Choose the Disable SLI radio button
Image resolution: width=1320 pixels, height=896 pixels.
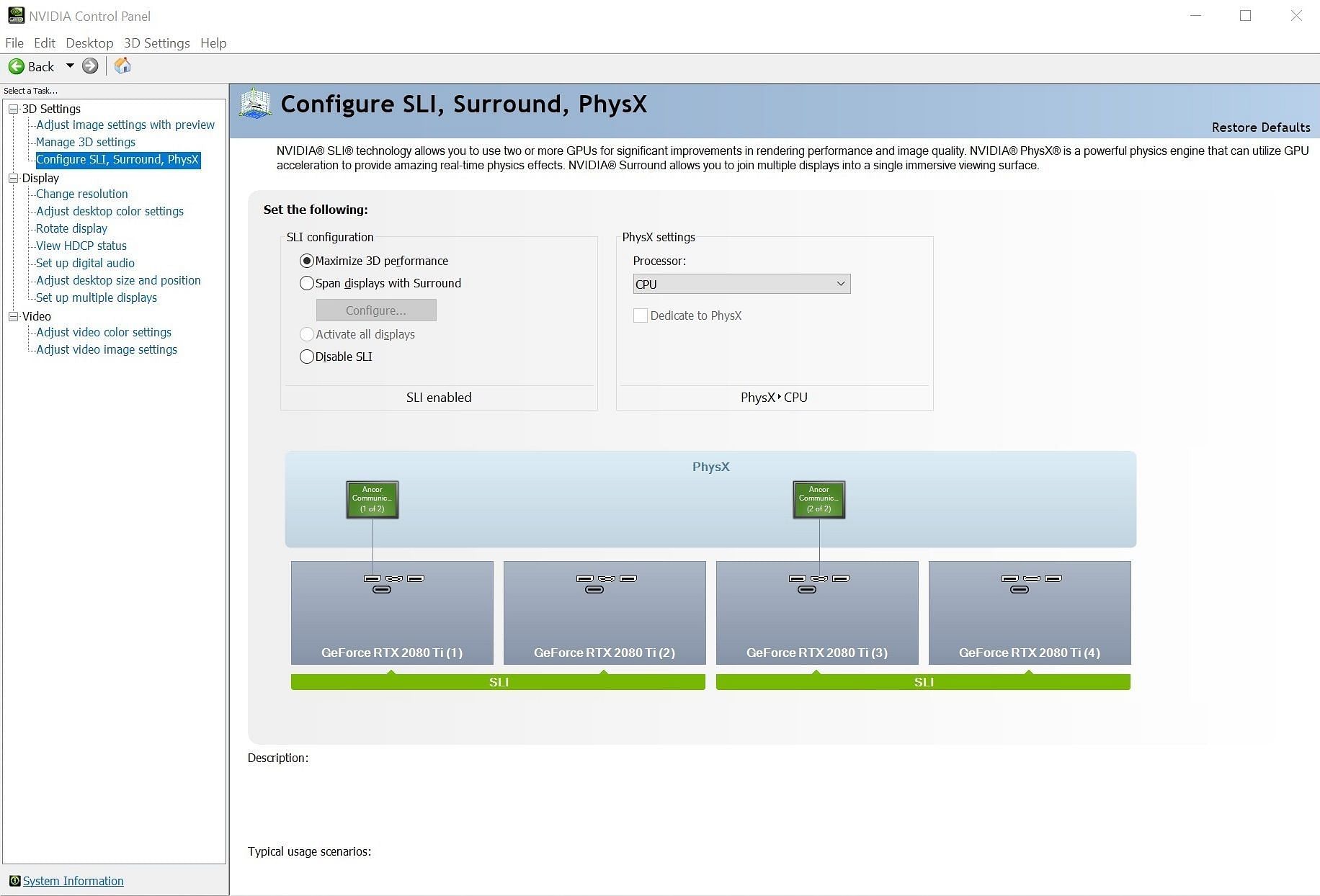click(x=307, y=357)
